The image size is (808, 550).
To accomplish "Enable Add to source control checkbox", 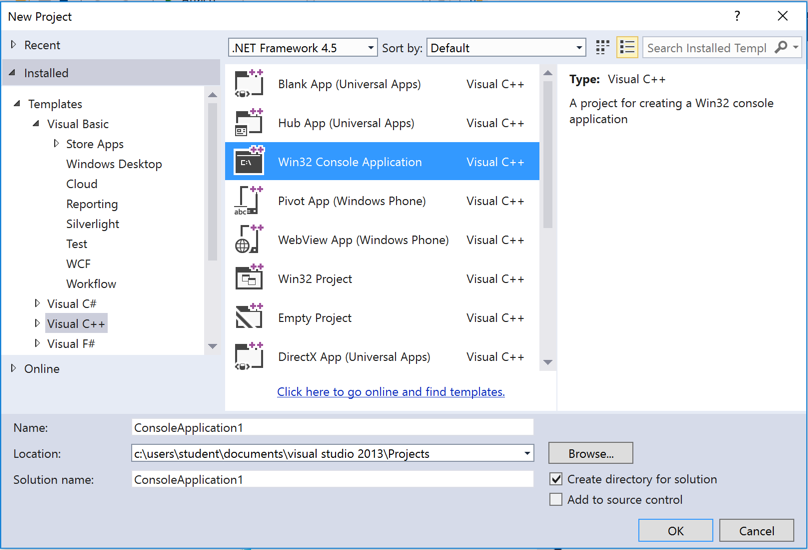I will (556, 499).
